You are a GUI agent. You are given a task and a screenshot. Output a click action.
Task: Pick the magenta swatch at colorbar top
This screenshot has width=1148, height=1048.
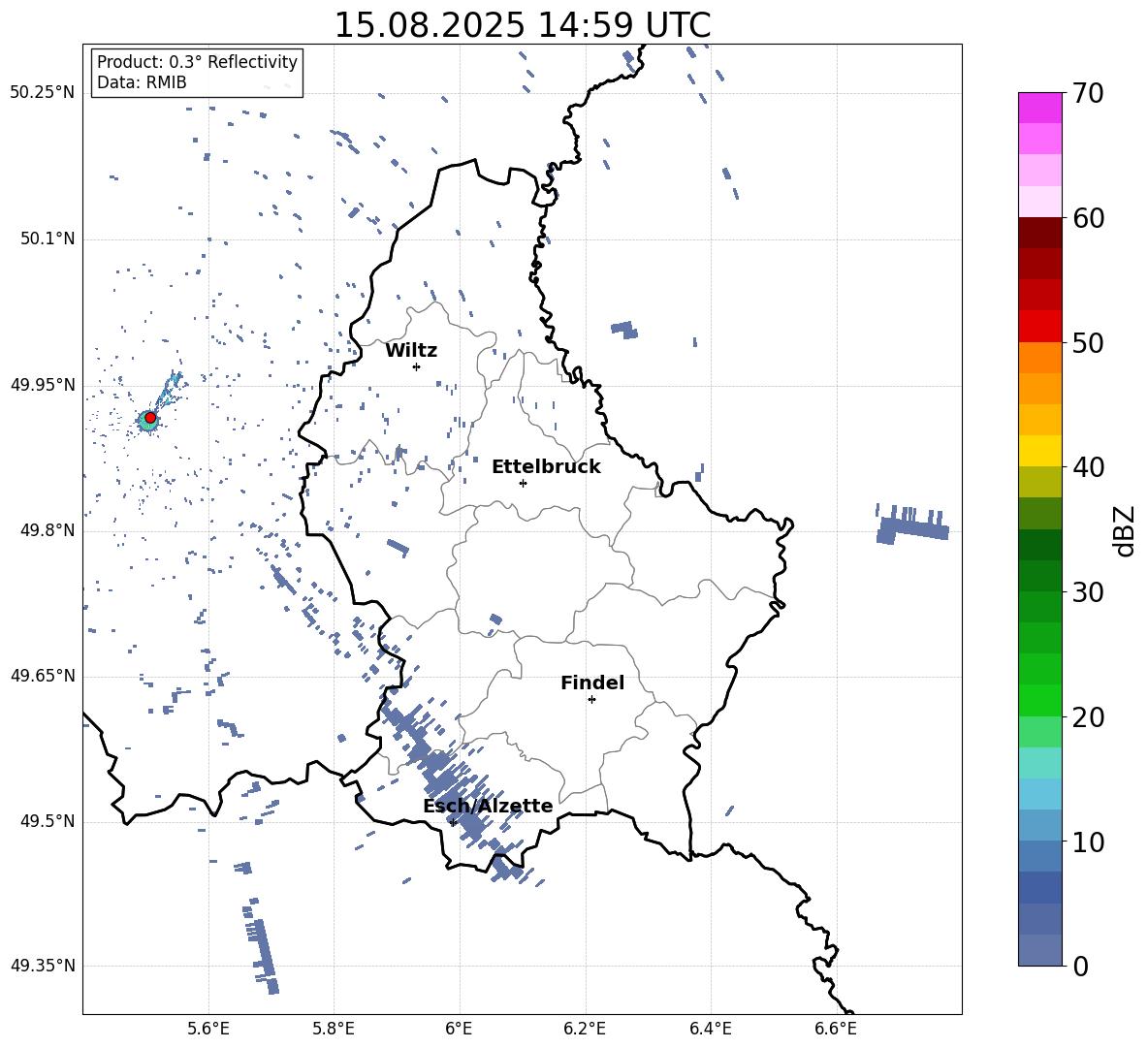click(1039, 108)
